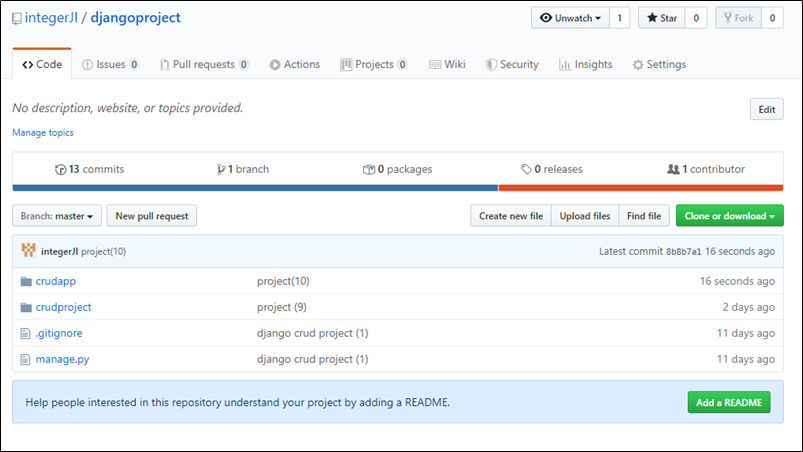803x452 pixels.
Task: Click the Settings gear icon
Action: 638,64
